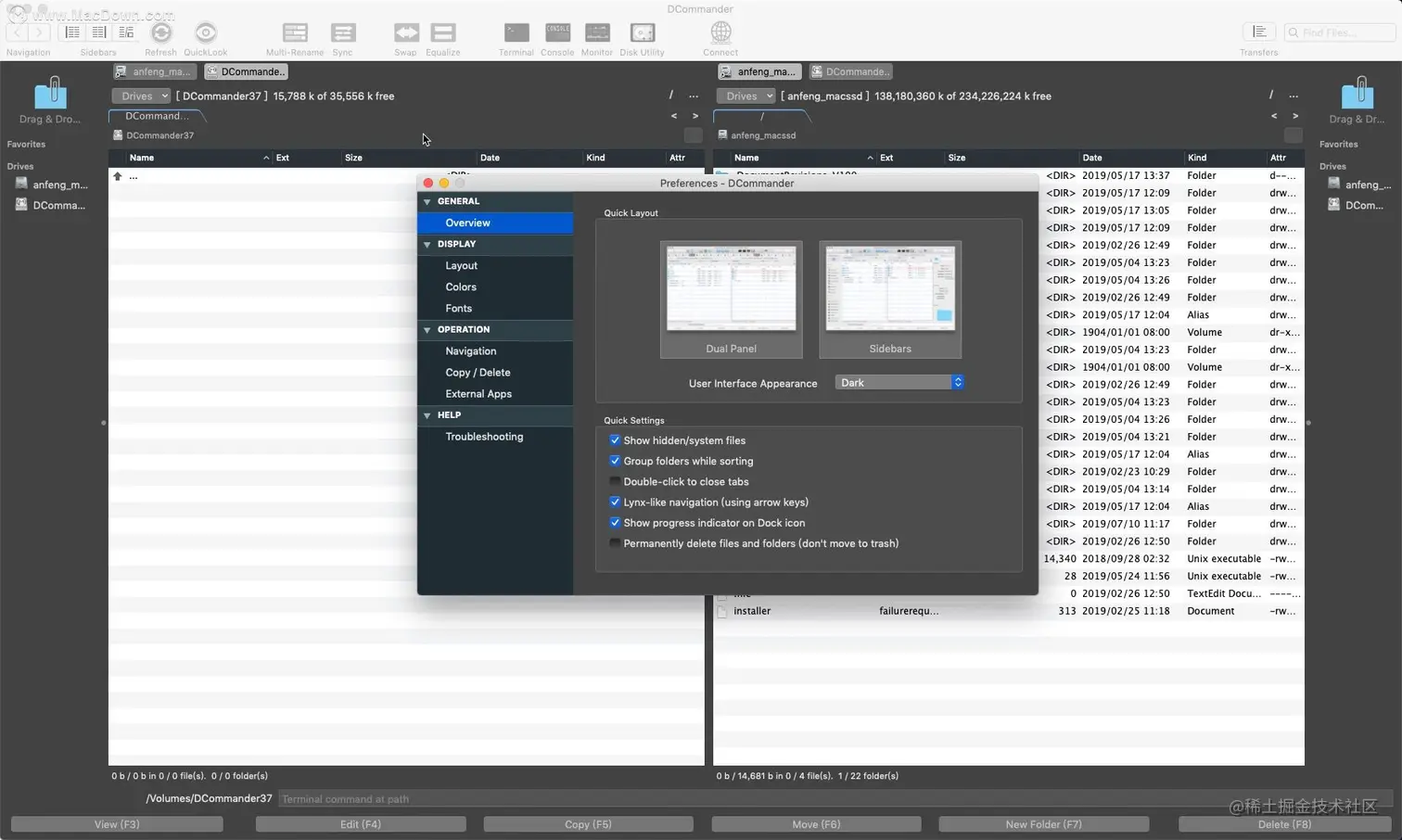The image size is (1402, 840).
Task: Choose the Dual Panel quick layout
Action: pos(732,299)
